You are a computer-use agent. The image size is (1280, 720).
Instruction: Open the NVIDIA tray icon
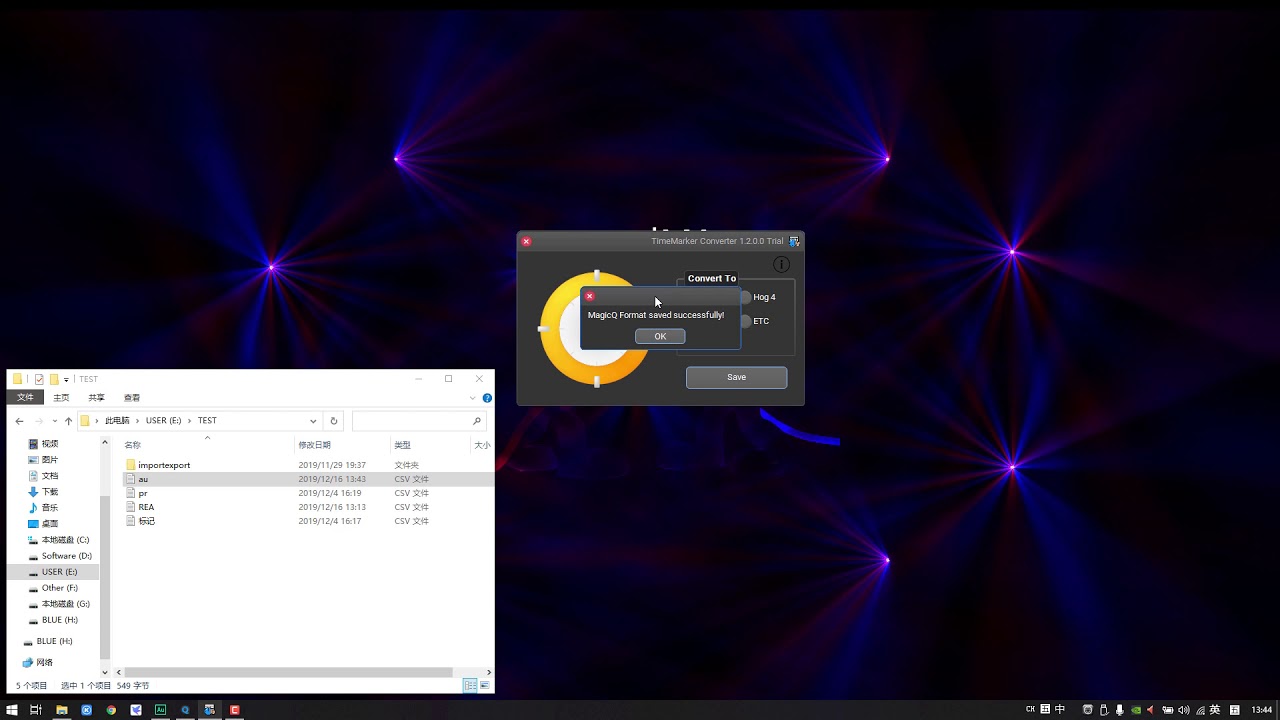point(1135,710)
